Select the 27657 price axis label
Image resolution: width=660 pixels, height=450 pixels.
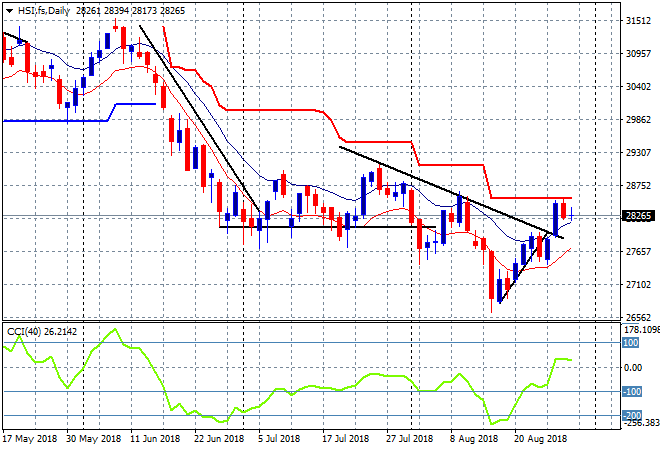tap(638, 251)
